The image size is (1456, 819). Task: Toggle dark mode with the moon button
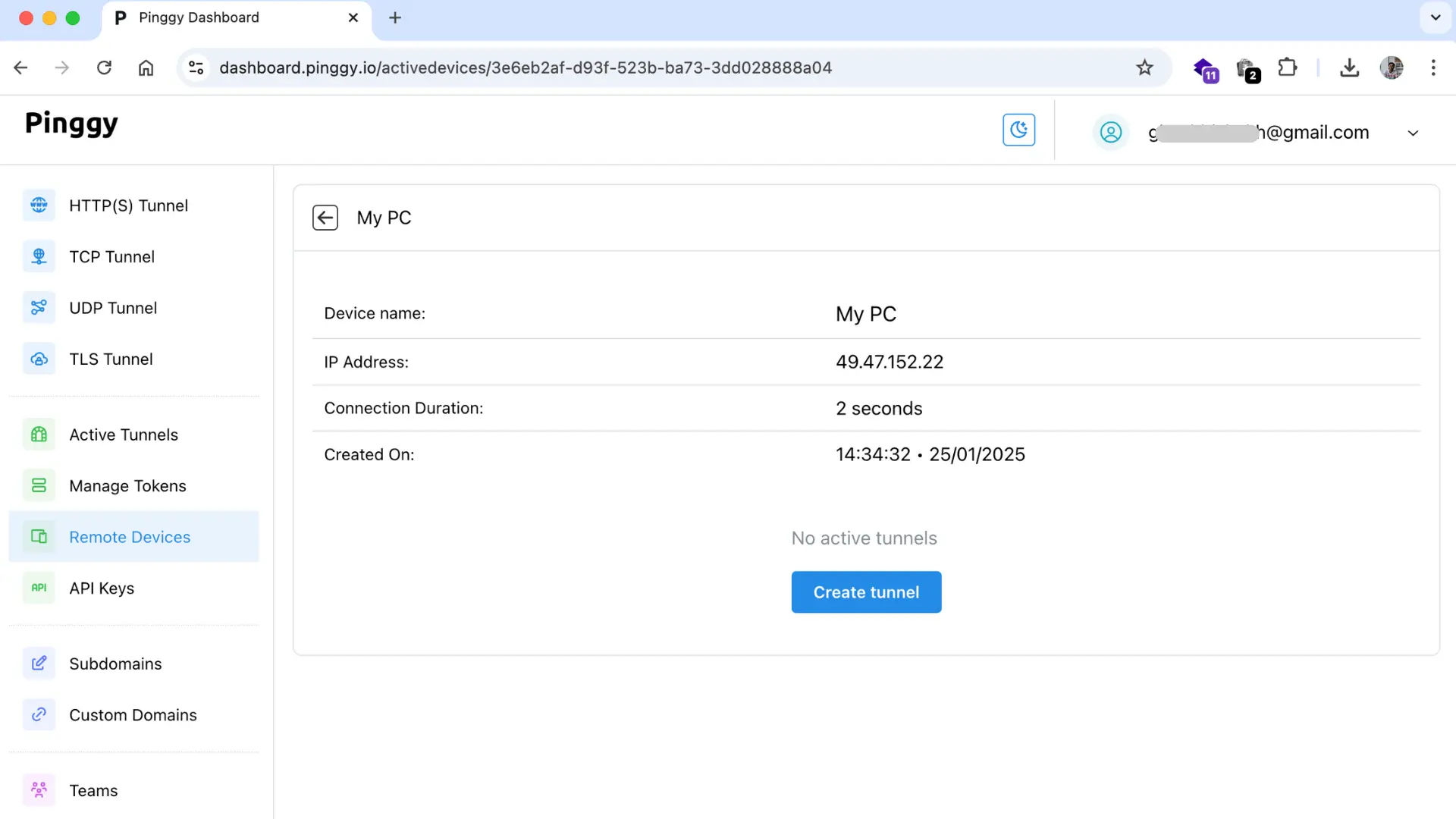[x=1018, y=130]
